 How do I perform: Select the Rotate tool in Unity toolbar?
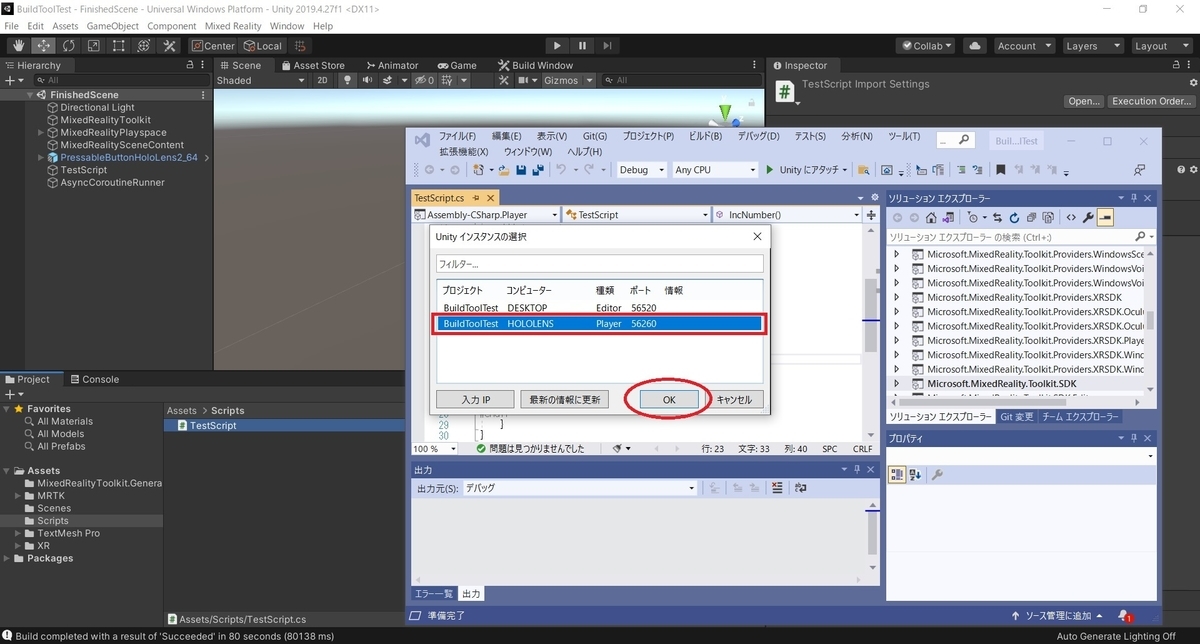(68, 46)
